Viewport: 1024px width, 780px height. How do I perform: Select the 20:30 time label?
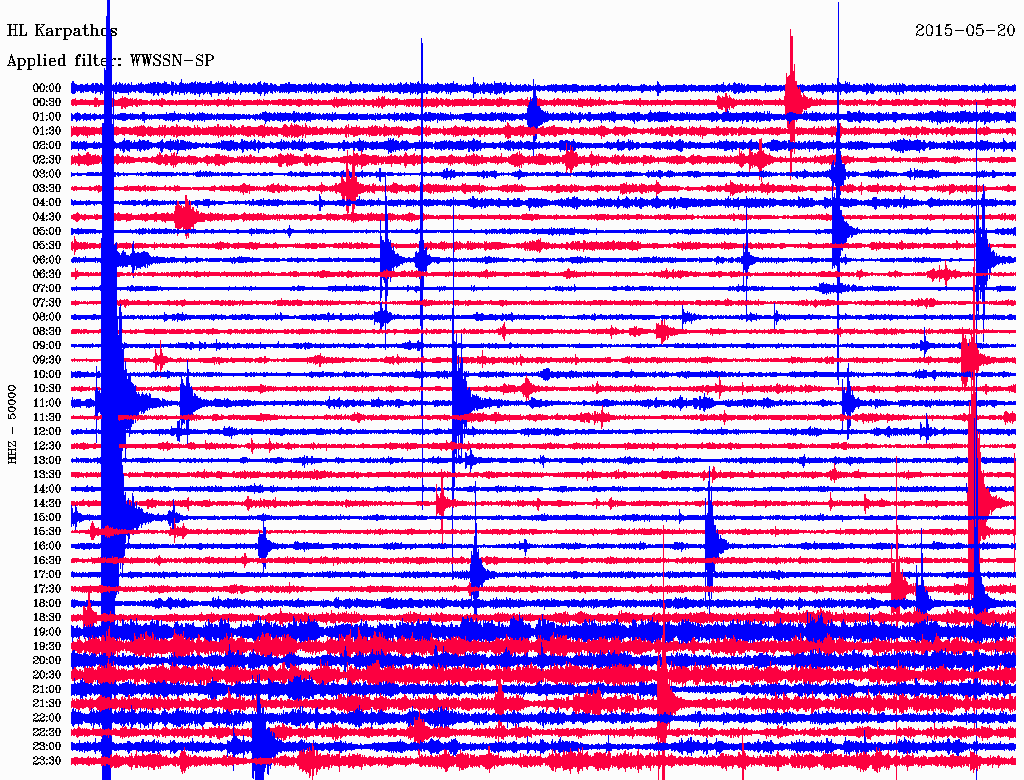47,675
